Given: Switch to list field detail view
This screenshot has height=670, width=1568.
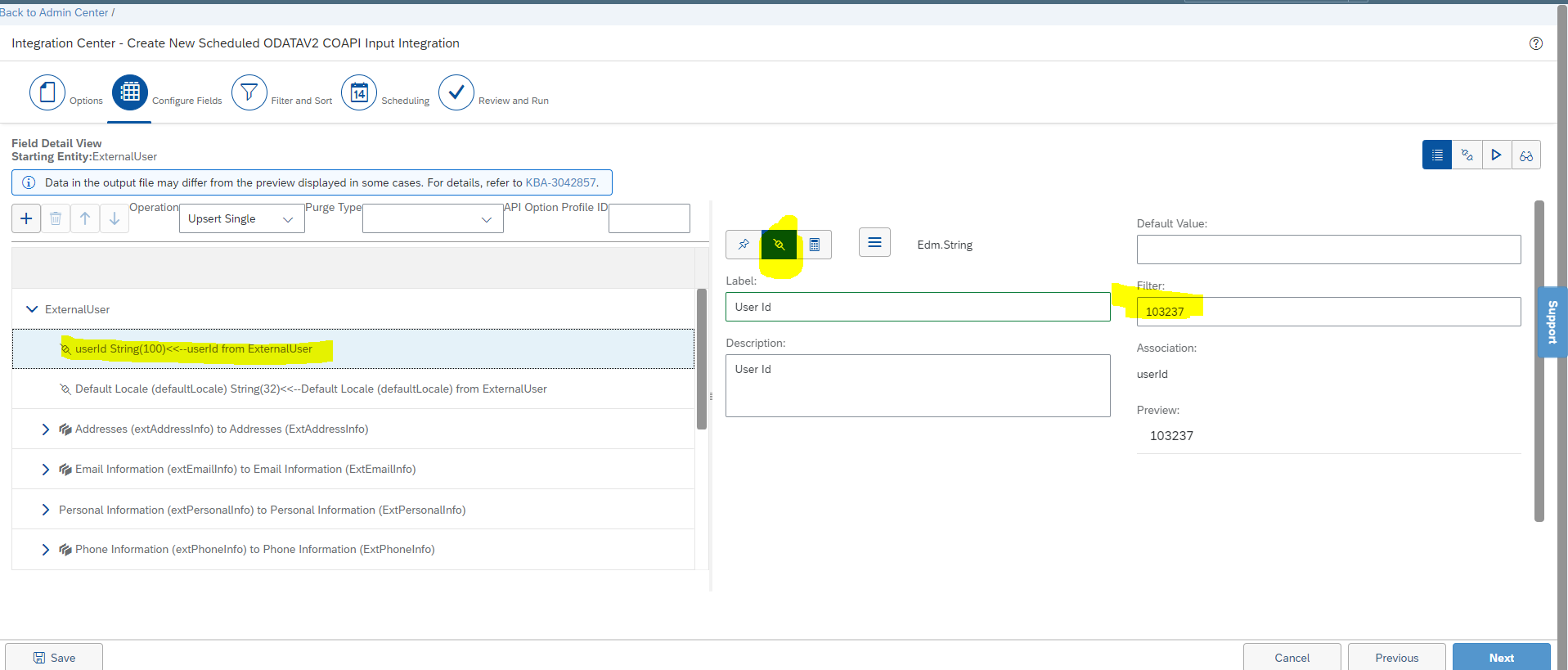Looking at the screenshot, I should [1437, 155].
